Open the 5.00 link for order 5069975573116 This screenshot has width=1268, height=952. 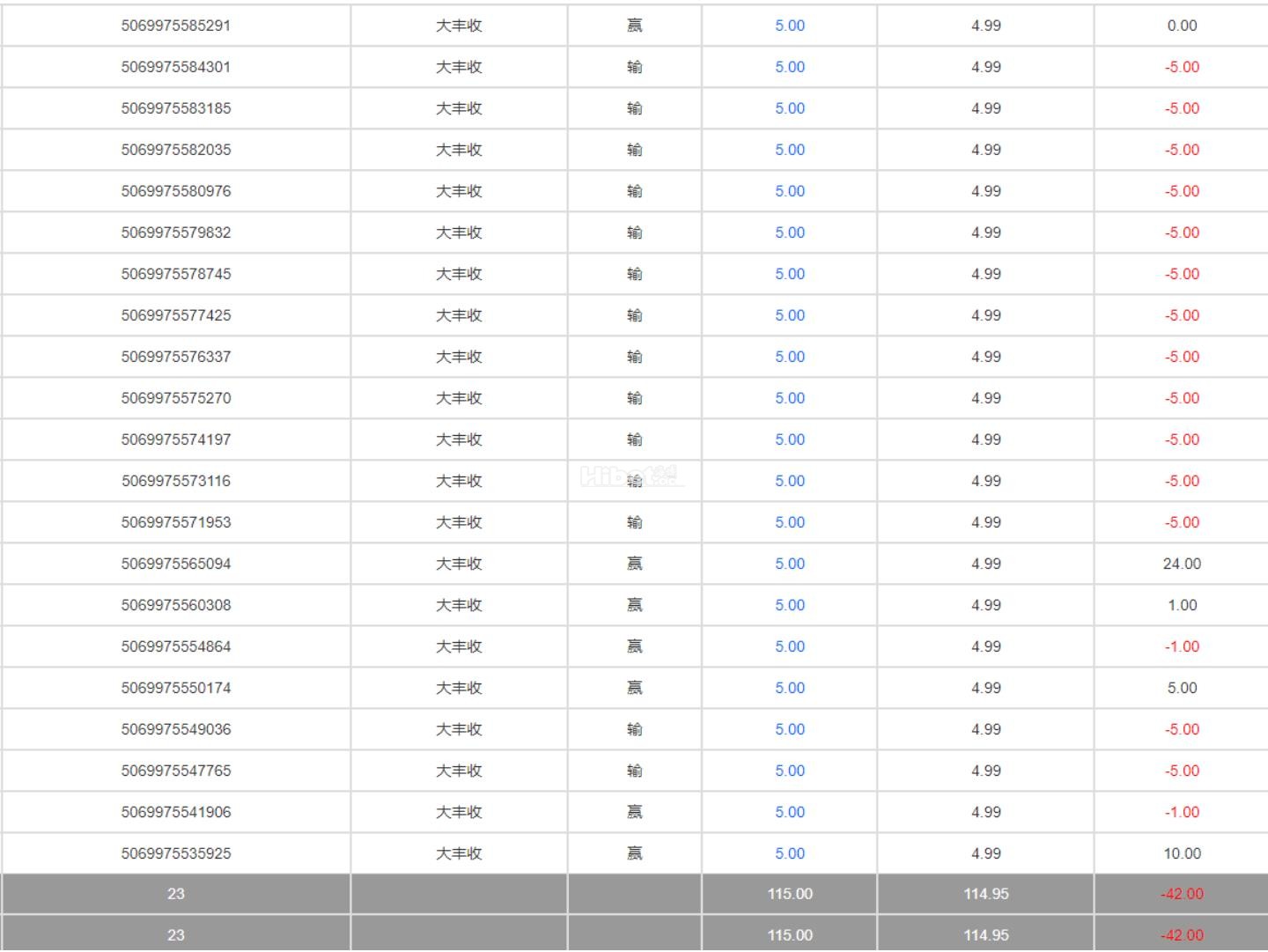coord(789,481)
